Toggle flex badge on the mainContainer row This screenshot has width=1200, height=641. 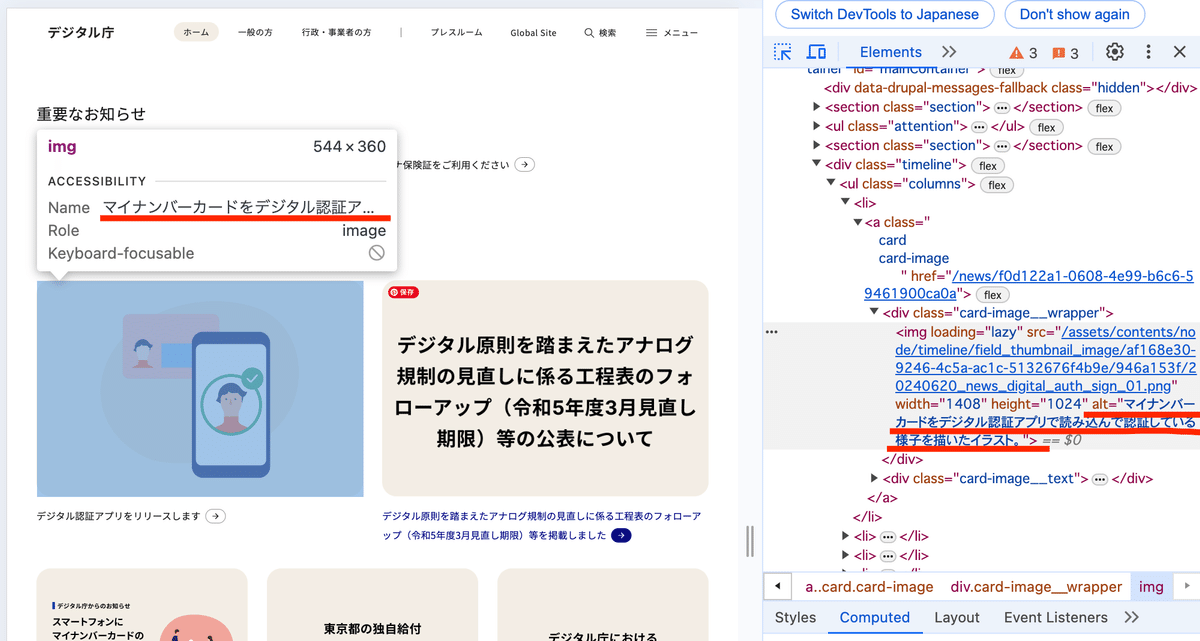click(x=1007, y=70)
